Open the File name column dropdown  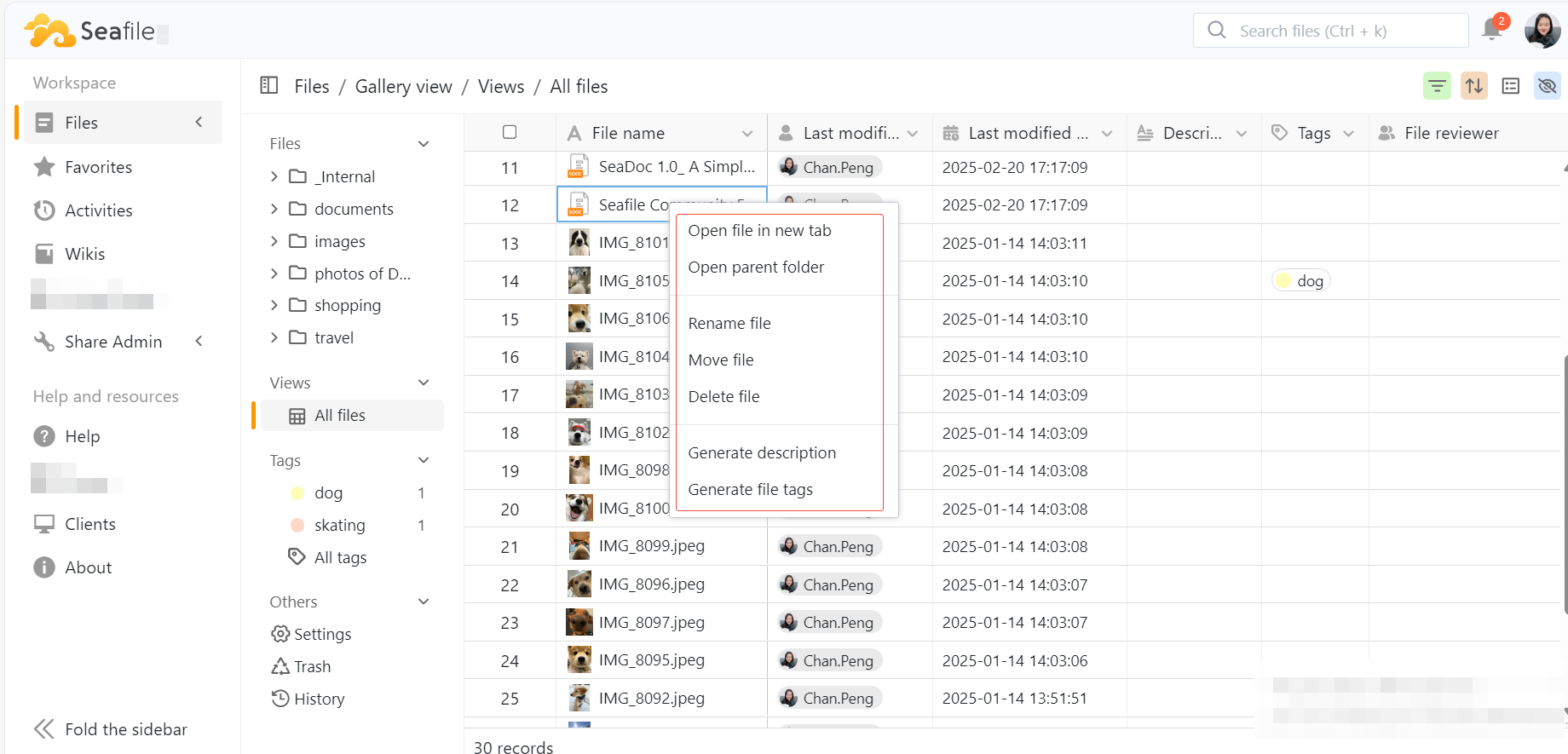747,133
